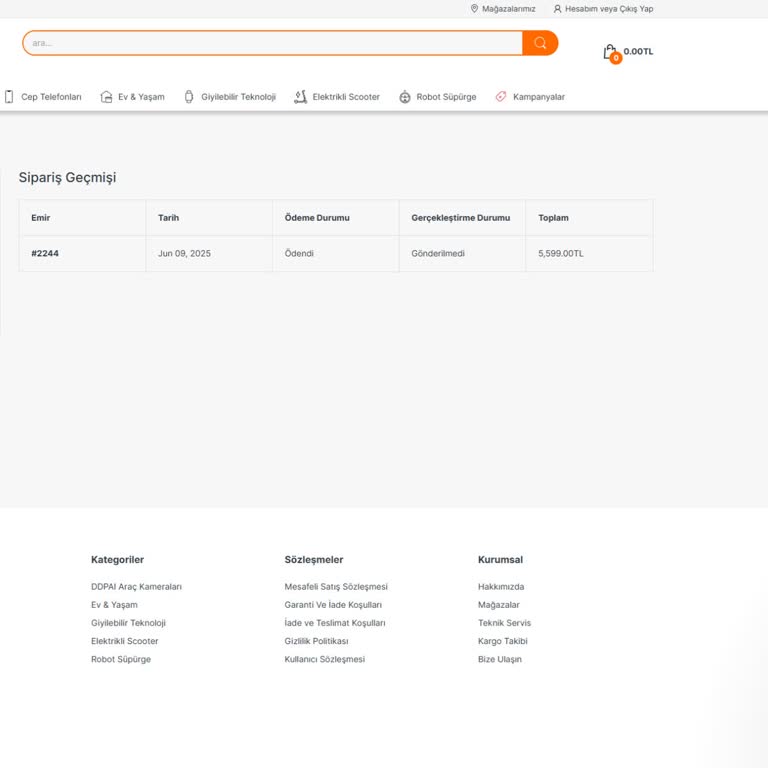Type in the 'ara...' search field

(x=270, y=43)
